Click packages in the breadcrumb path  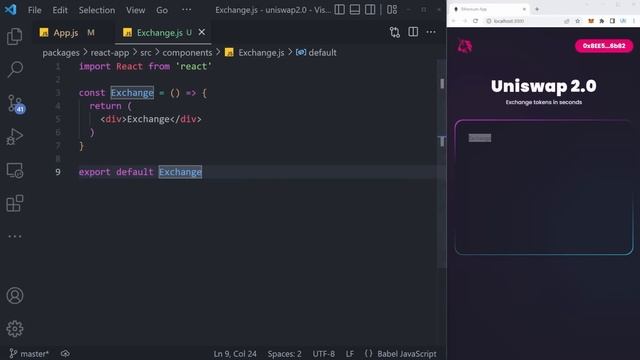pyautogui.click(x=61, y=53)
